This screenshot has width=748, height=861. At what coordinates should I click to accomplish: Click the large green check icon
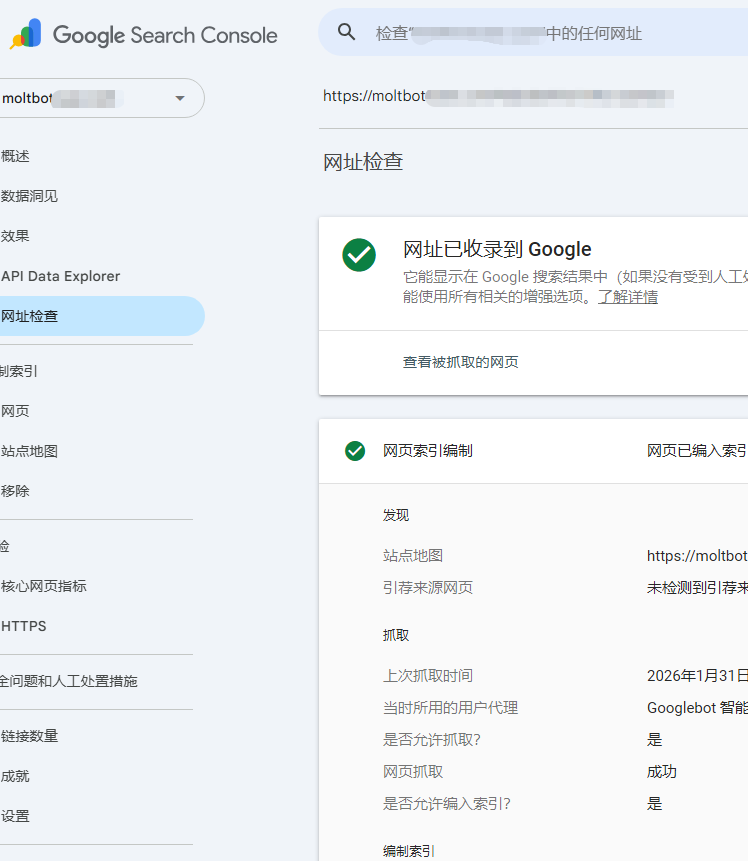tap(359, 255)
